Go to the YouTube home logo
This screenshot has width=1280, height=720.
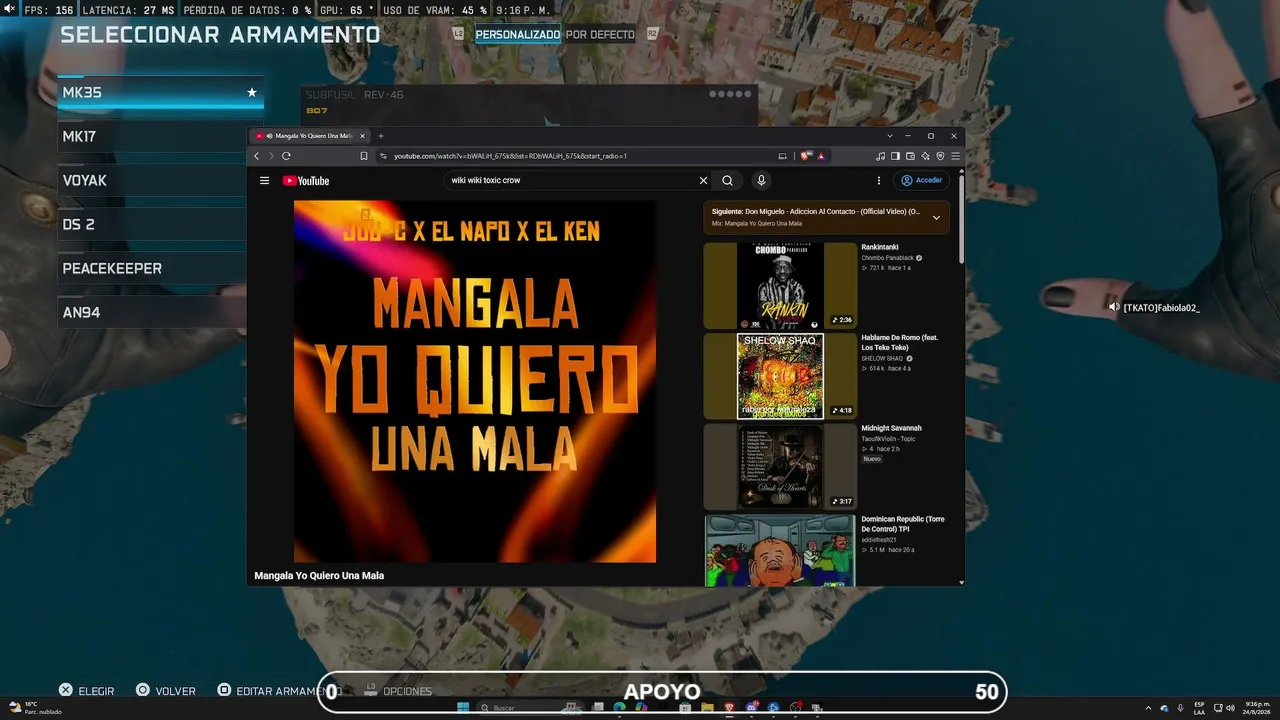pyautogui.click(x=306, y=181)
